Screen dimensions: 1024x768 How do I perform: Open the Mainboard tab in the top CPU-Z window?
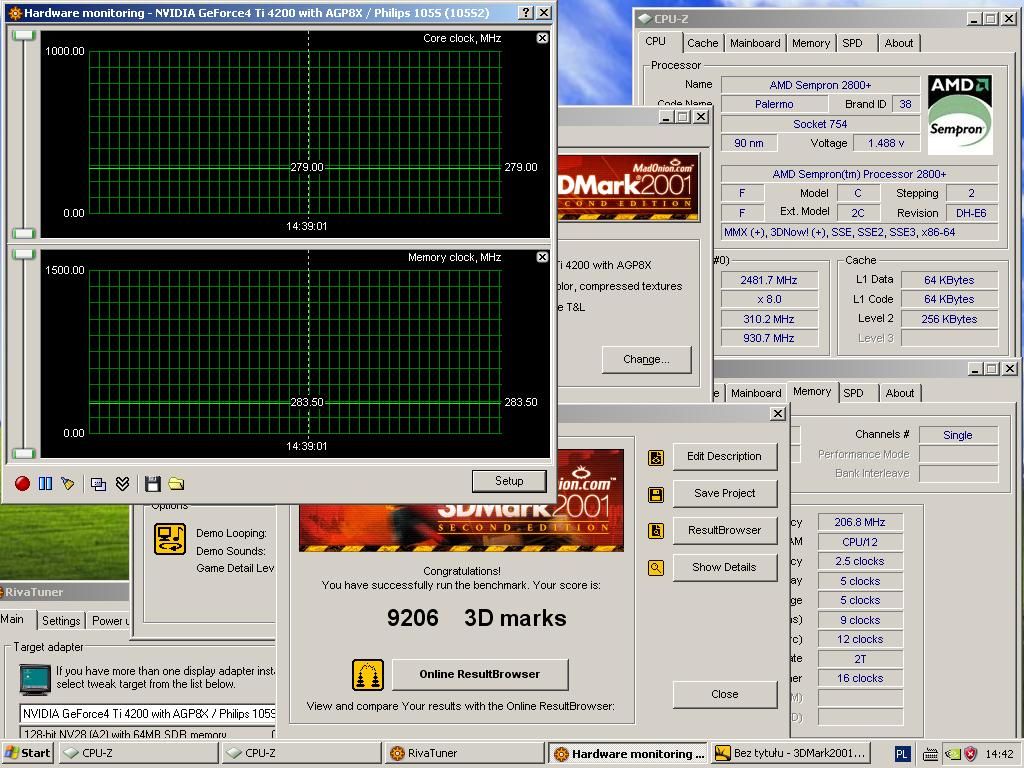tap(755, 43)
